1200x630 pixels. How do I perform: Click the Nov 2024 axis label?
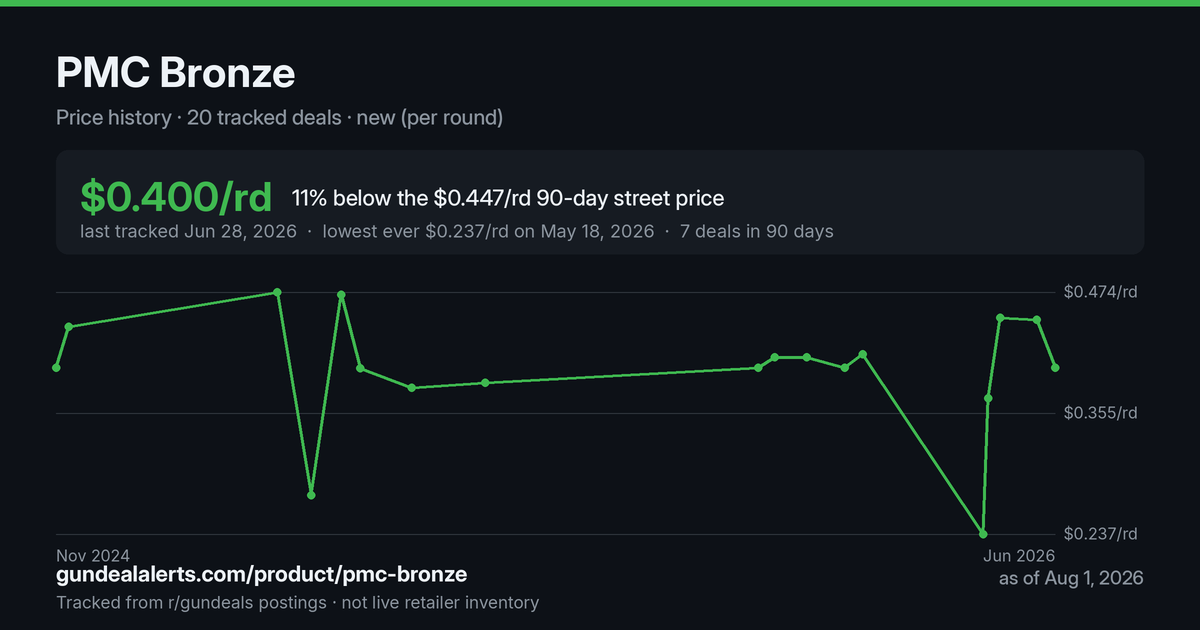coord(93,555)
